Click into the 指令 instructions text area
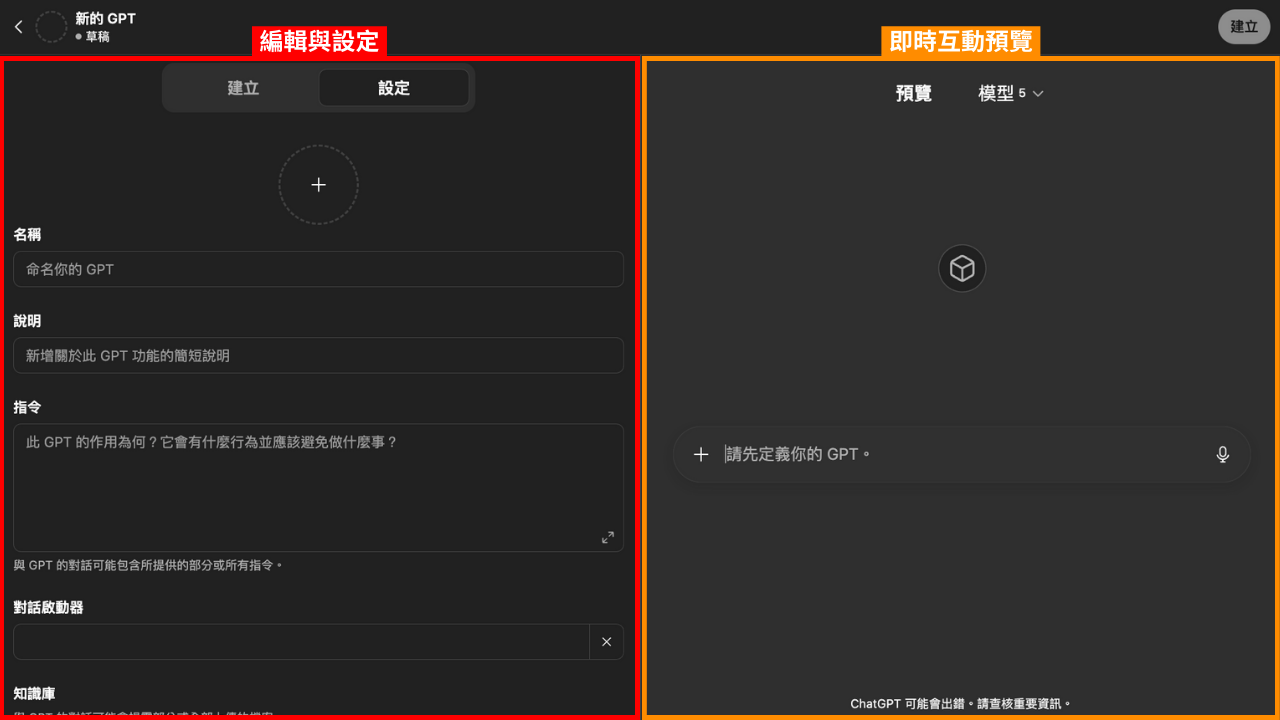This screenshot has height=720, width=1280. 318,487
